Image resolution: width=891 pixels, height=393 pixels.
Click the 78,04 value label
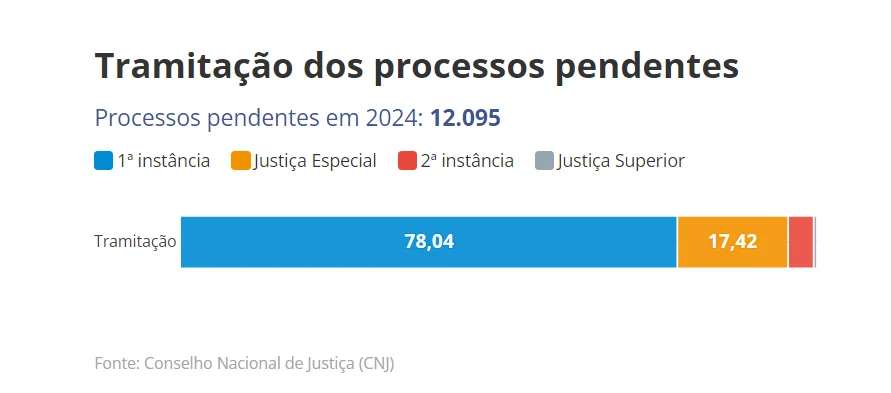pyautogui.click(x=429, y=242)
